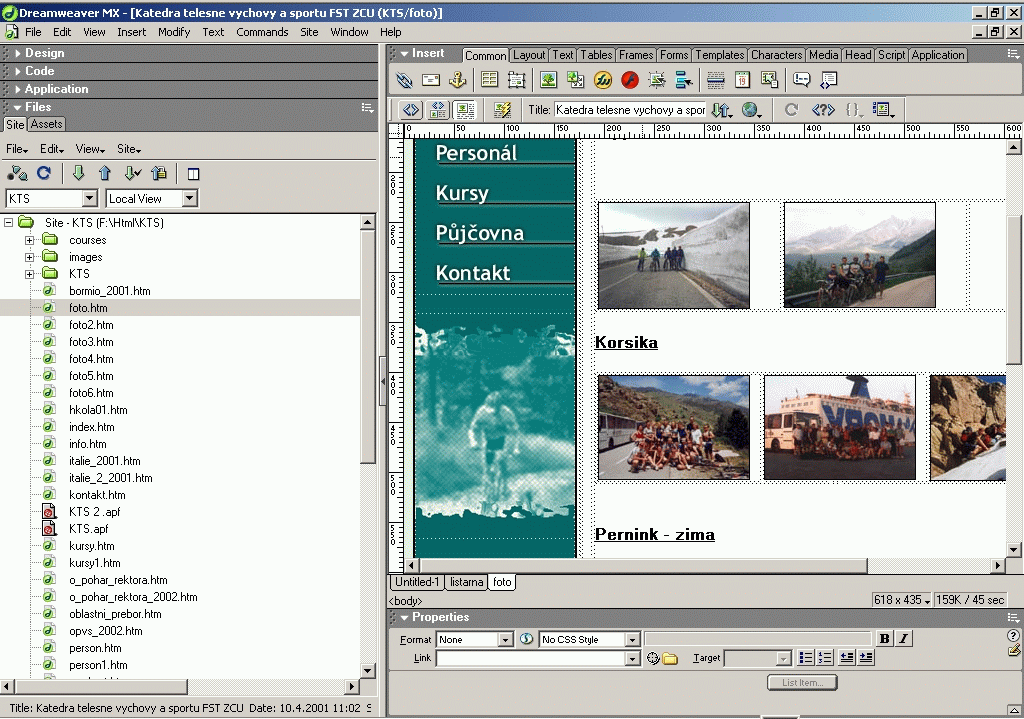Switch to Layout insert tab
The width and height of the screenshot is (1024, 719).
coord(529,55)
